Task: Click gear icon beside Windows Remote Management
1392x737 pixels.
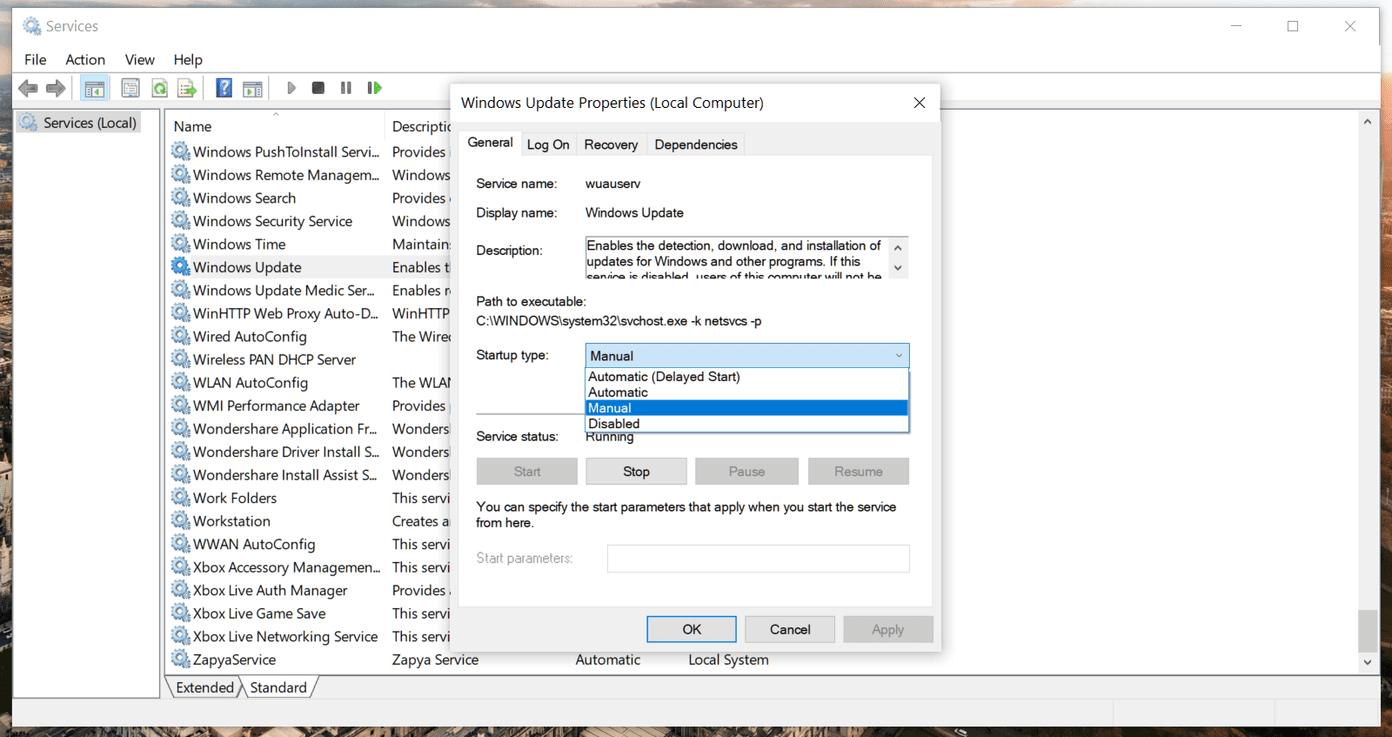Action: click(180, 175)
